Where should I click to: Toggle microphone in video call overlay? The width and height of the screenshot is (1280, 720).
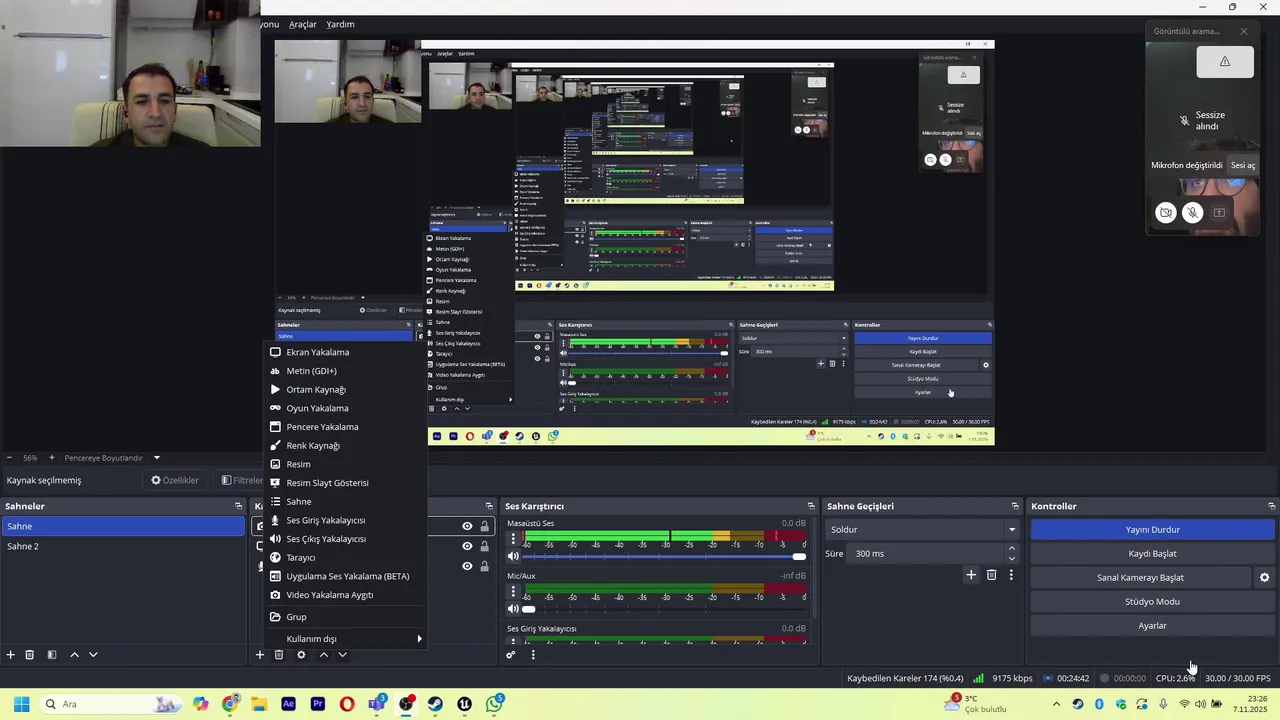click(x=1192, y=212)
